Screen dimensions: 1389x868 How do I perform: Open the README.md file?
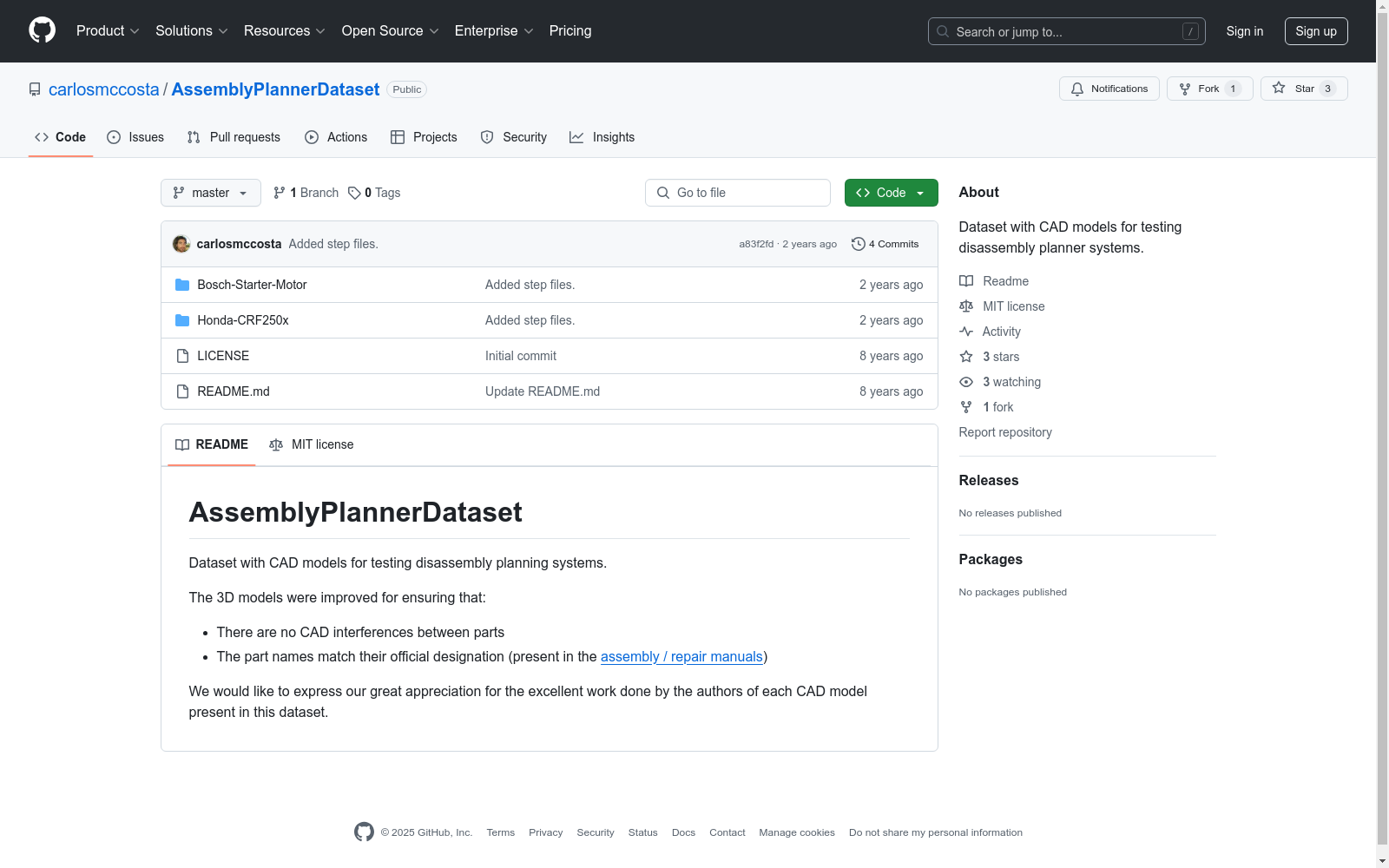pos(234,391)
